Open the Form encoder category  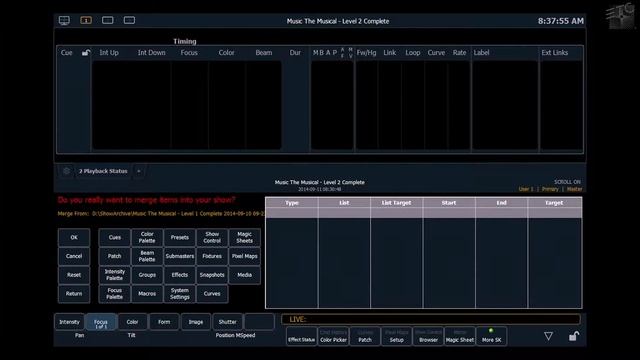coord(164,322)
